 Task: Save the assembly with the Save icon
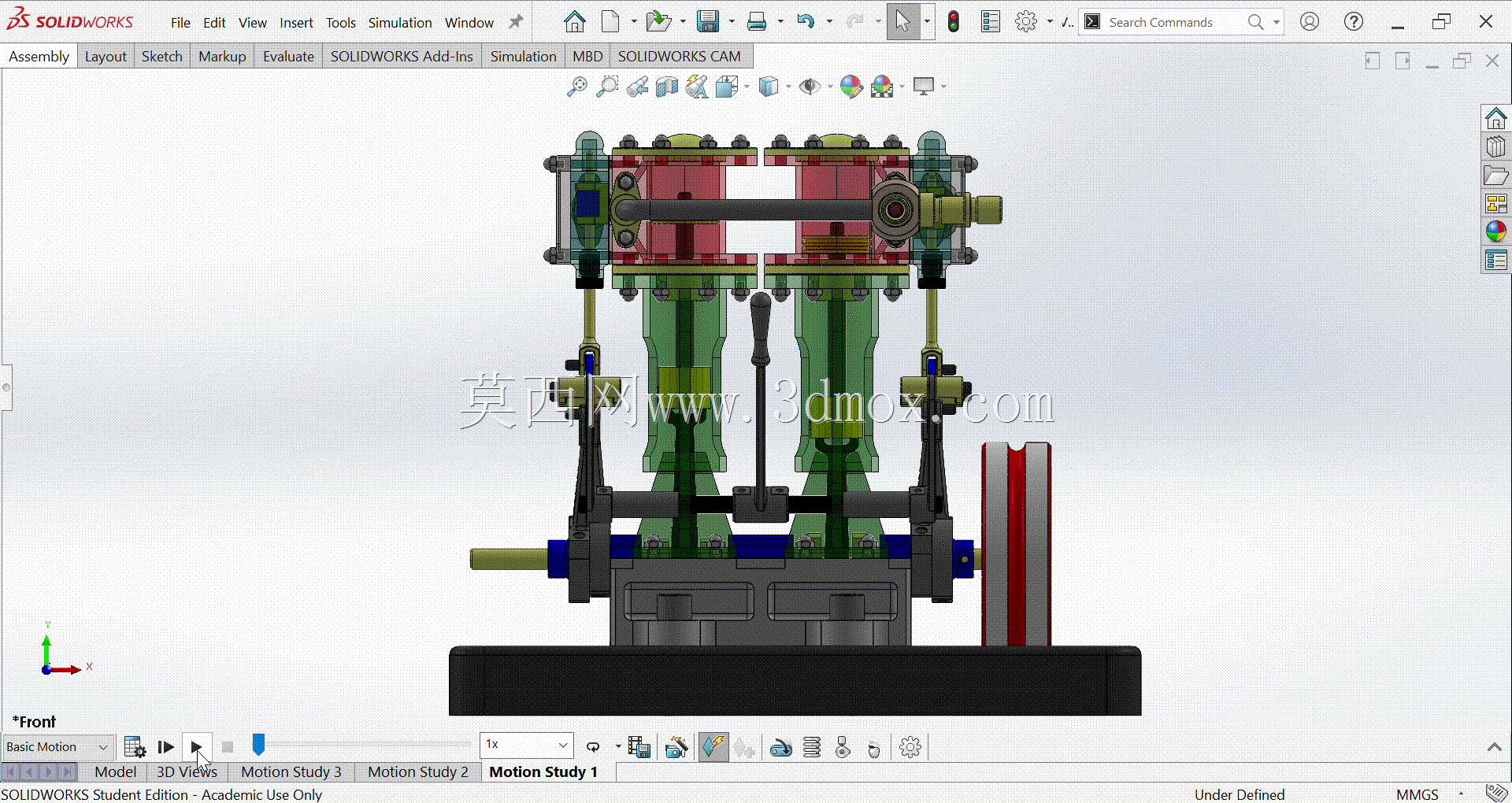coord(709,22)
